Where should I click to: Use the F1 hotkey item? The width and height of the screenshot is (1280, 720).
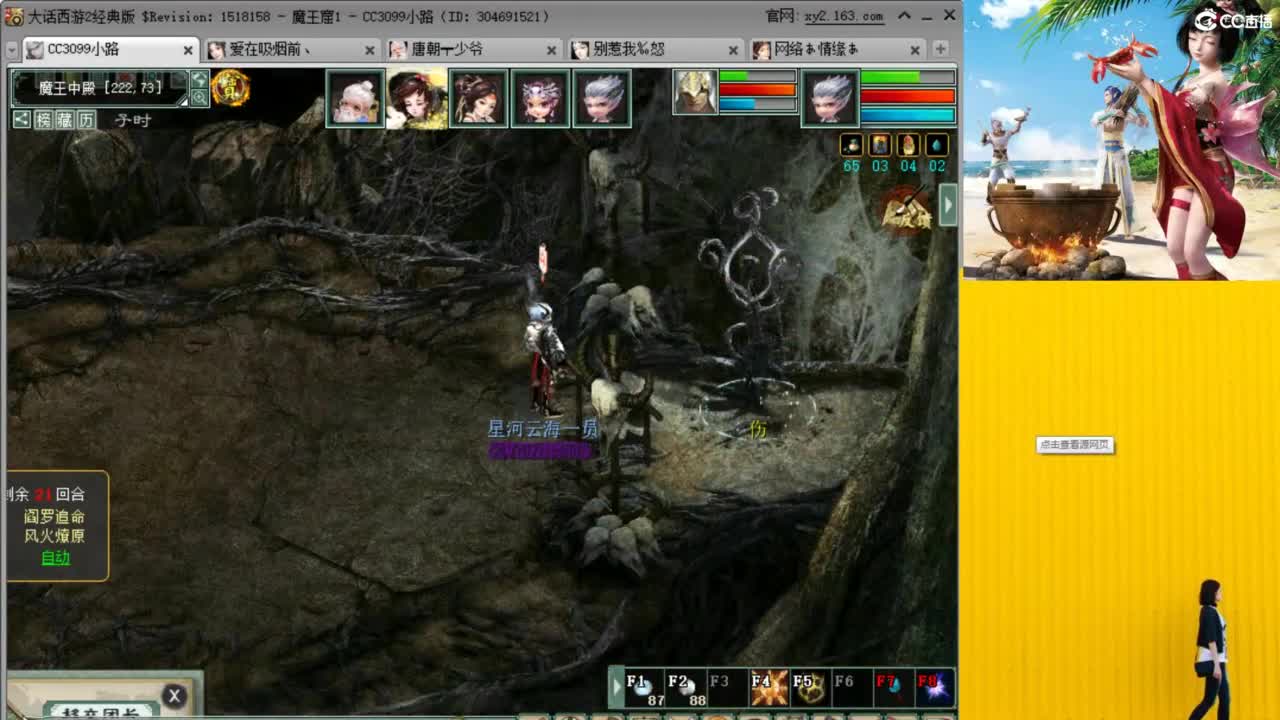[645, 688]
